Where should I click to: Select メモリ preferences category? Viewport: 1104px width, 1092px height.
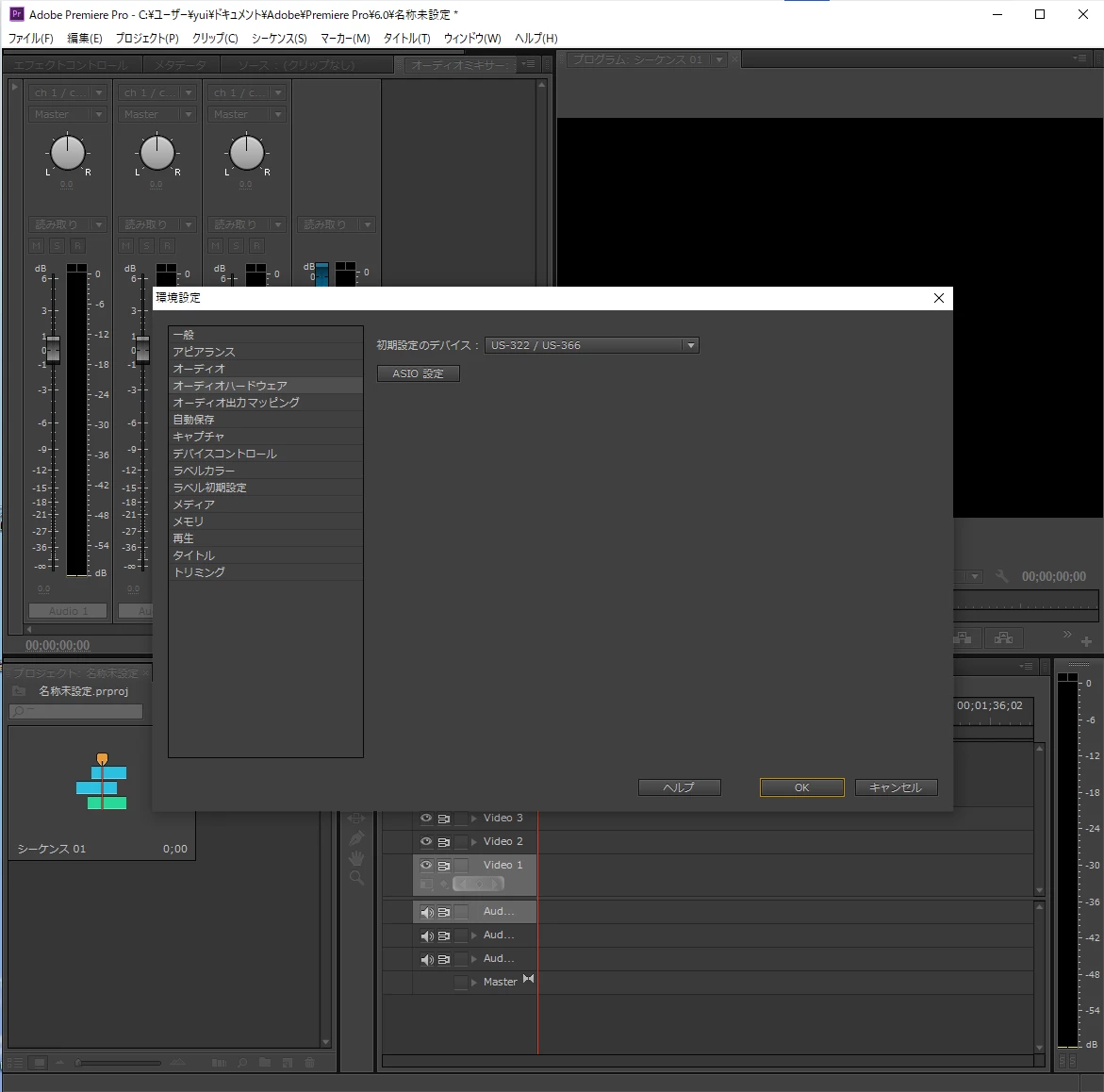click(x=266, y=521)
